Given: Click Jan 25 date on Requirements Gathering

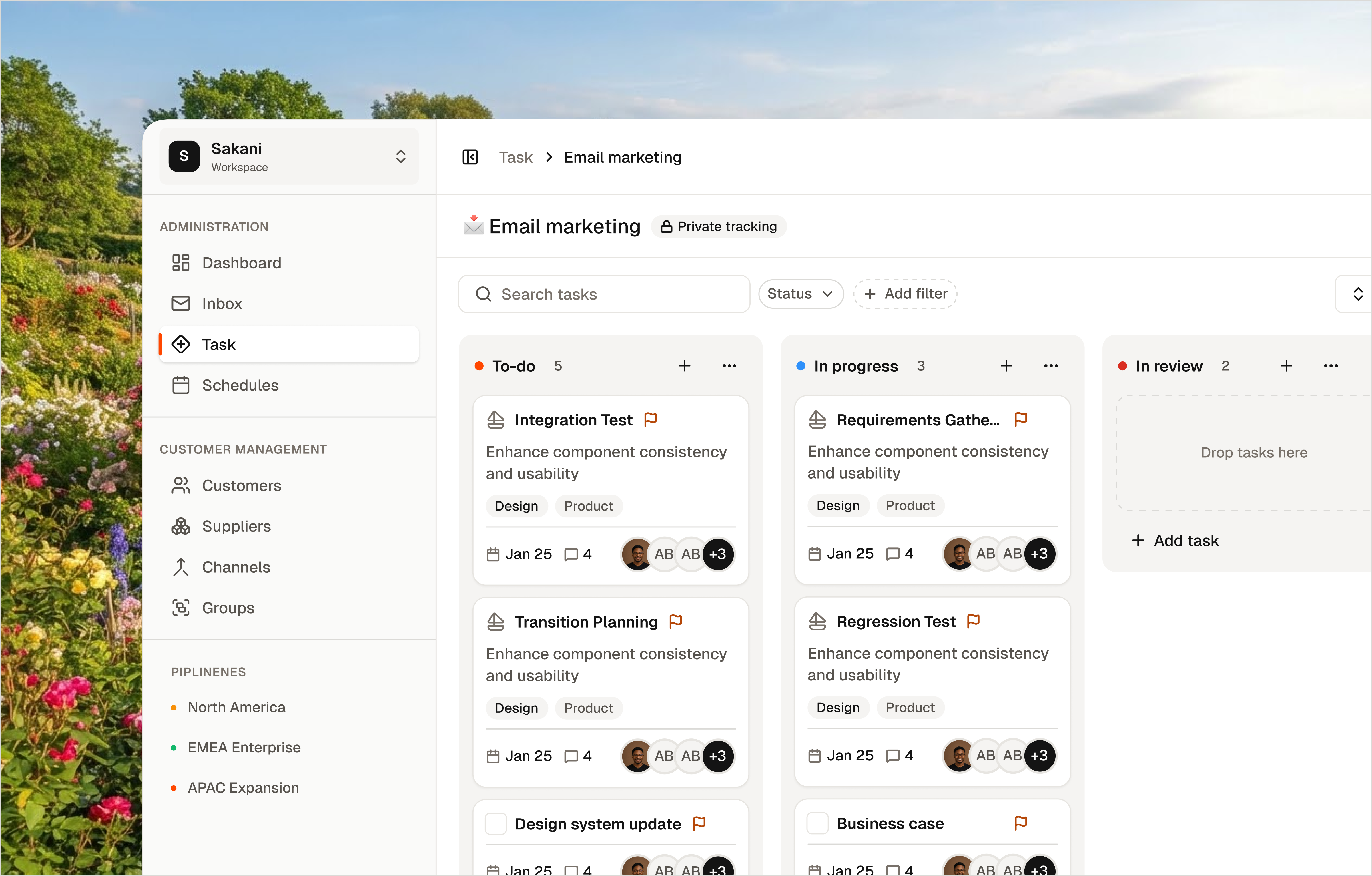Looking at the screenshot, I should [841, 554].
